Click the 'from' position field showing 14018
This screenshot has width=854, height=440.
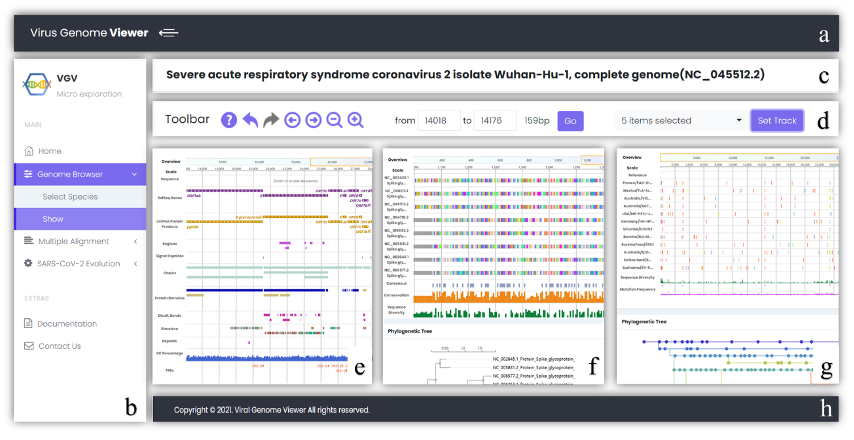click(439, 120)
